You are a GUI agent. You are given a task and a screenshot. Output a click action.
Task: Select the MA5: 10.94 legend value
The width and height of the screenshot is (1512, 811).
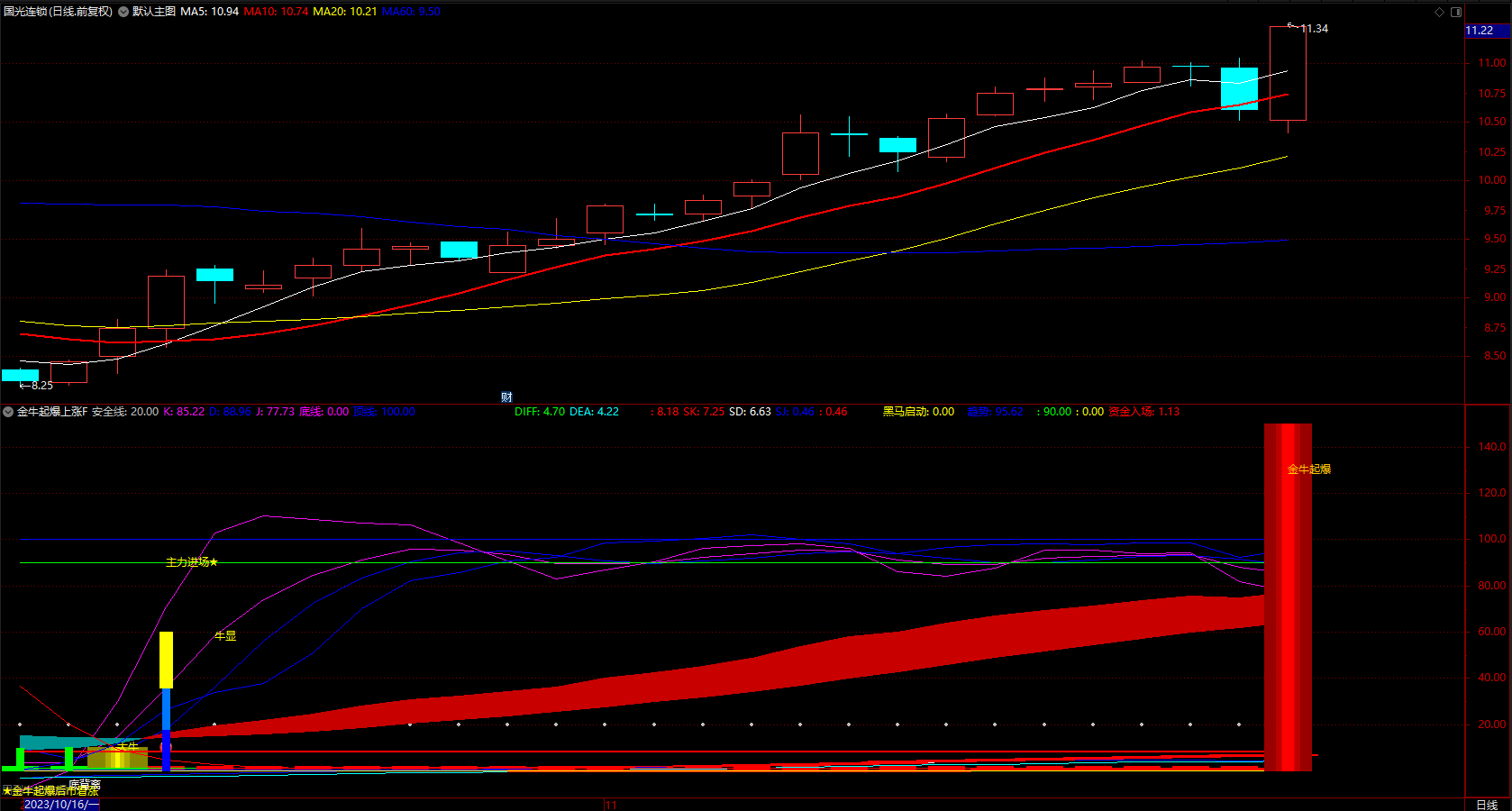tap(210, 12)
